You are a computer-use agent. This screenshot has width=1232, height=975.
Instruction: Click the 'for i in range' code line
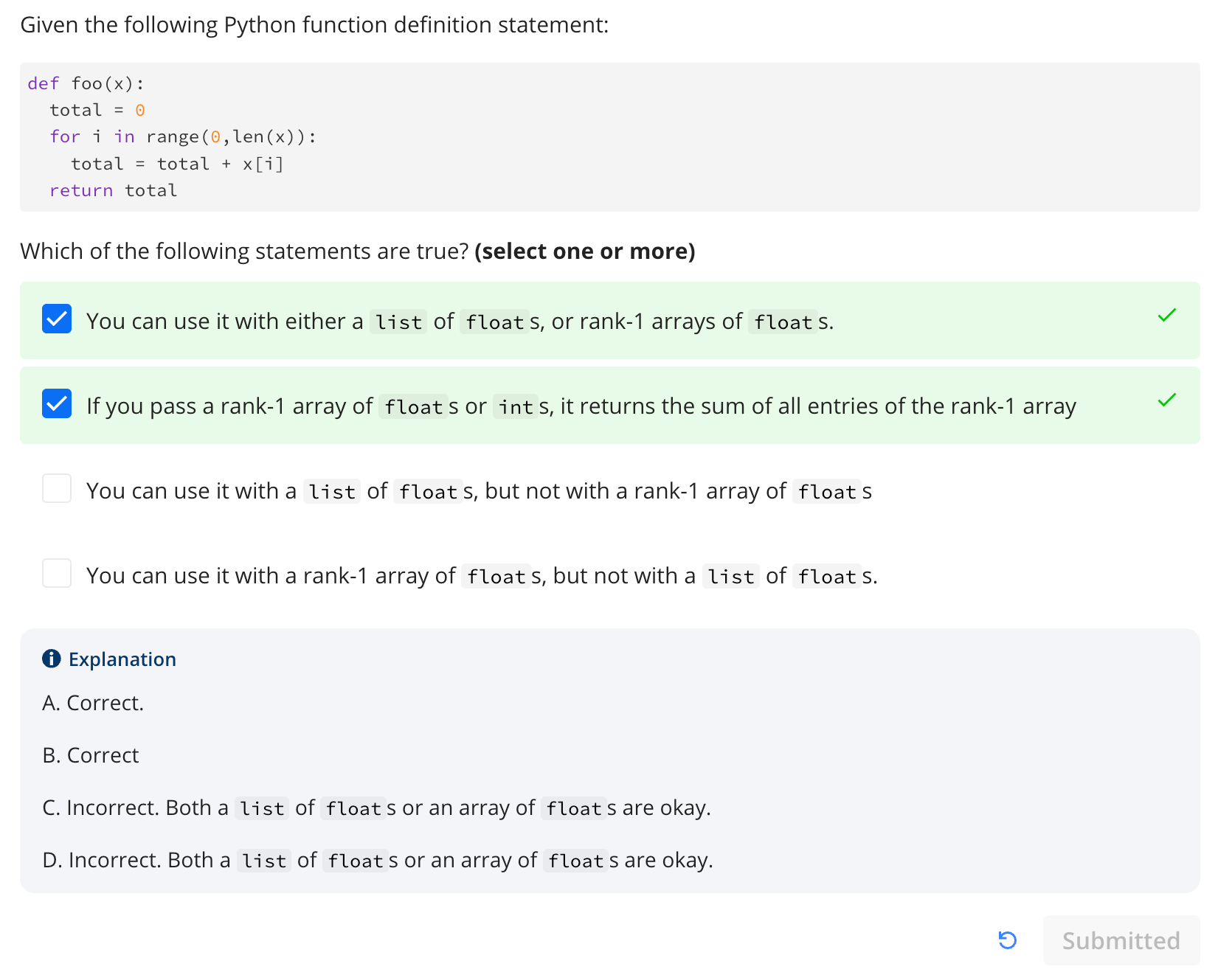183,137
